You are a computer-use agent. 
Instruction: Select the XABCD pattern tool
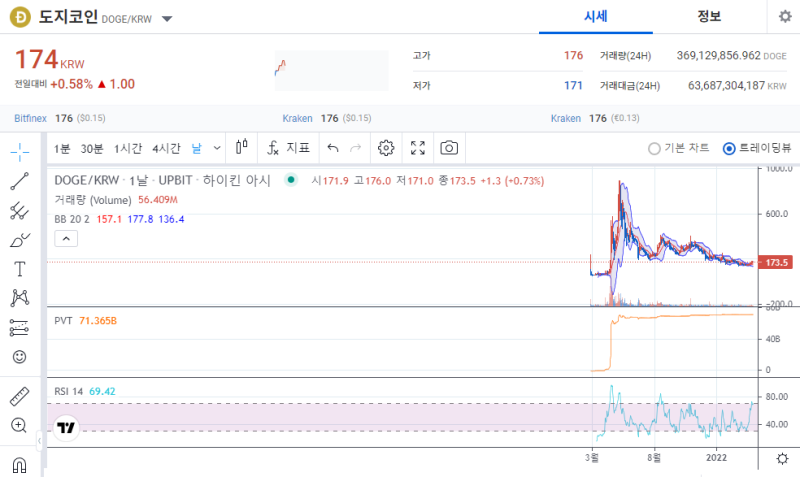pyautogui.click(x=19, y=298)
